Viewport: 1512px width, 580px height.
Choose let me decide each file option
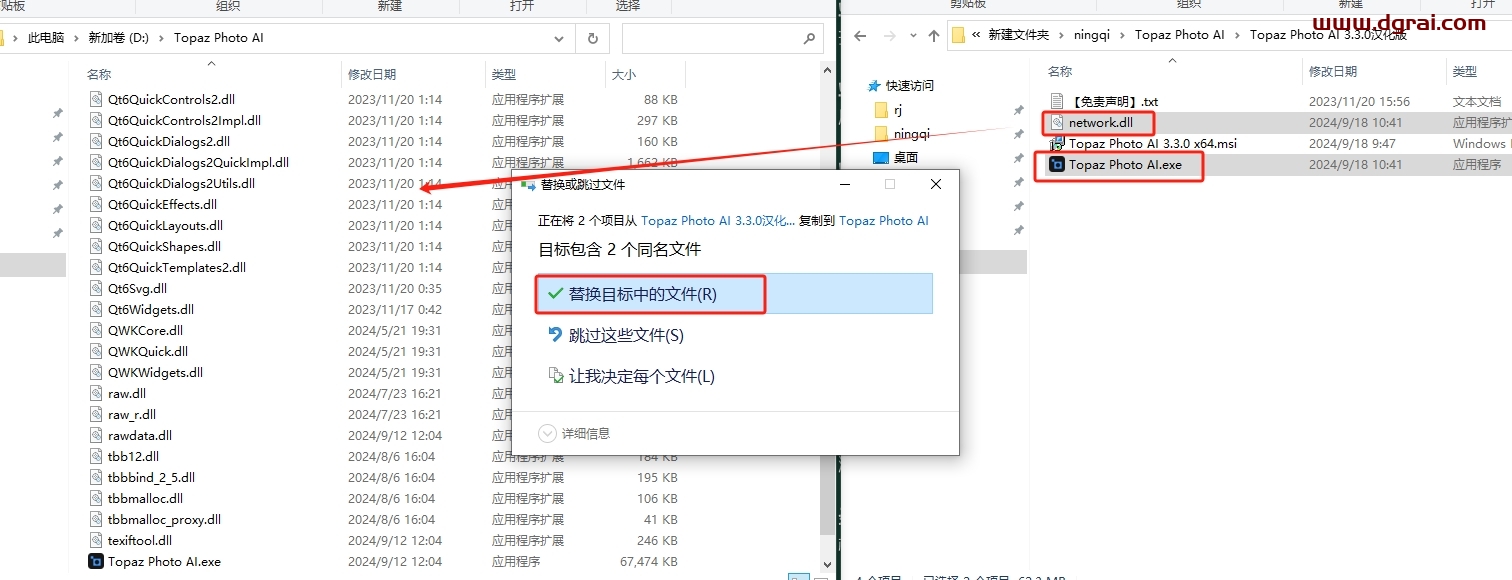[632, 376]
